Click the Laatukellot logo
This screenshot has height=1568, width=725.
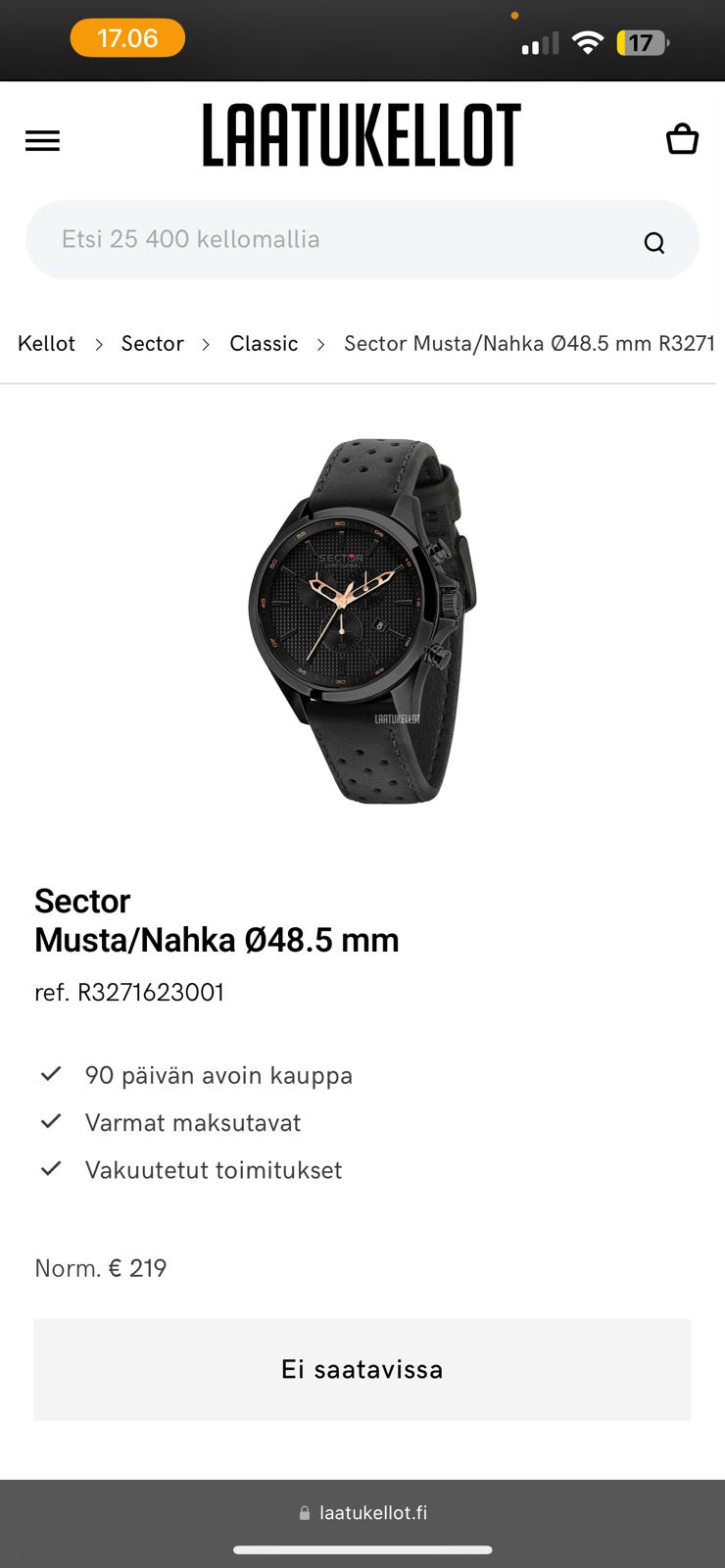(362, 135)
